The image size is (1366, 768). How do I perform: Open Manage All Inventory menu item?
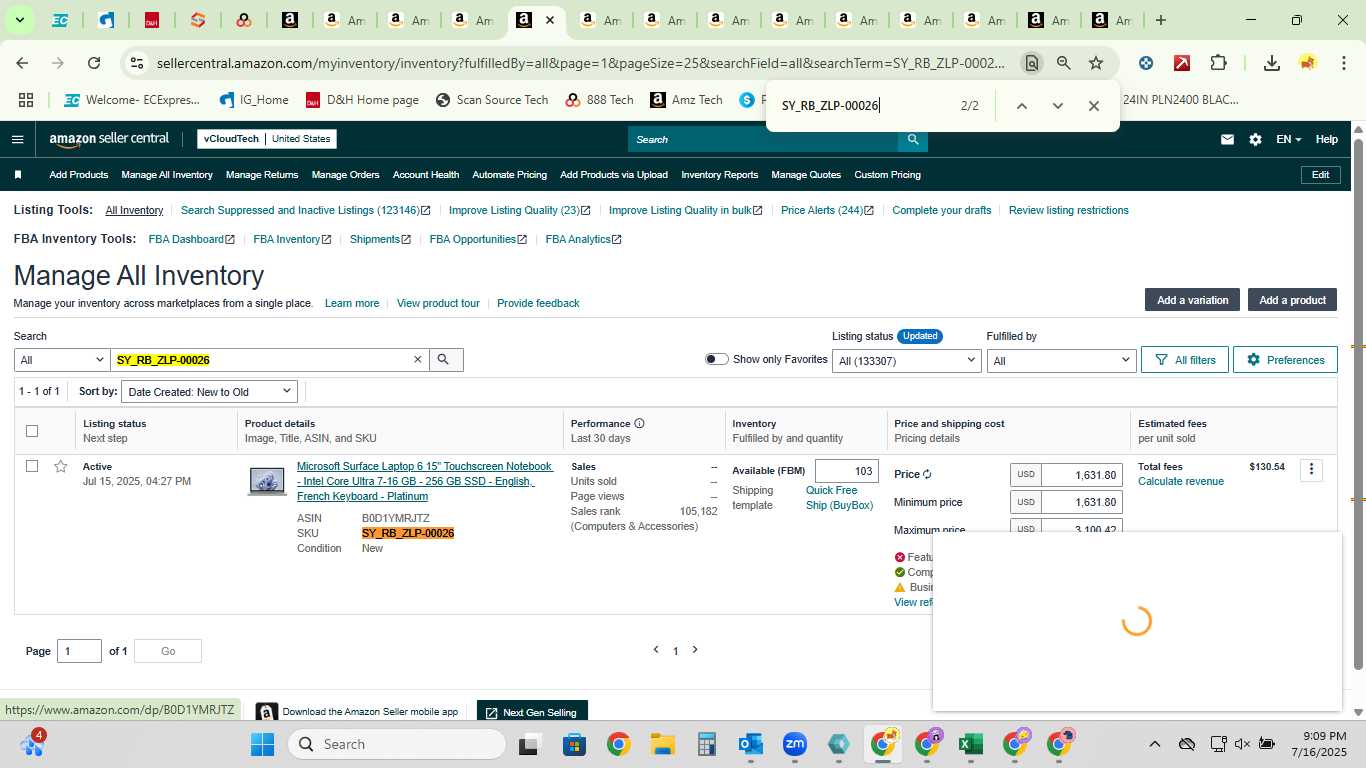(x=167, y=175)
